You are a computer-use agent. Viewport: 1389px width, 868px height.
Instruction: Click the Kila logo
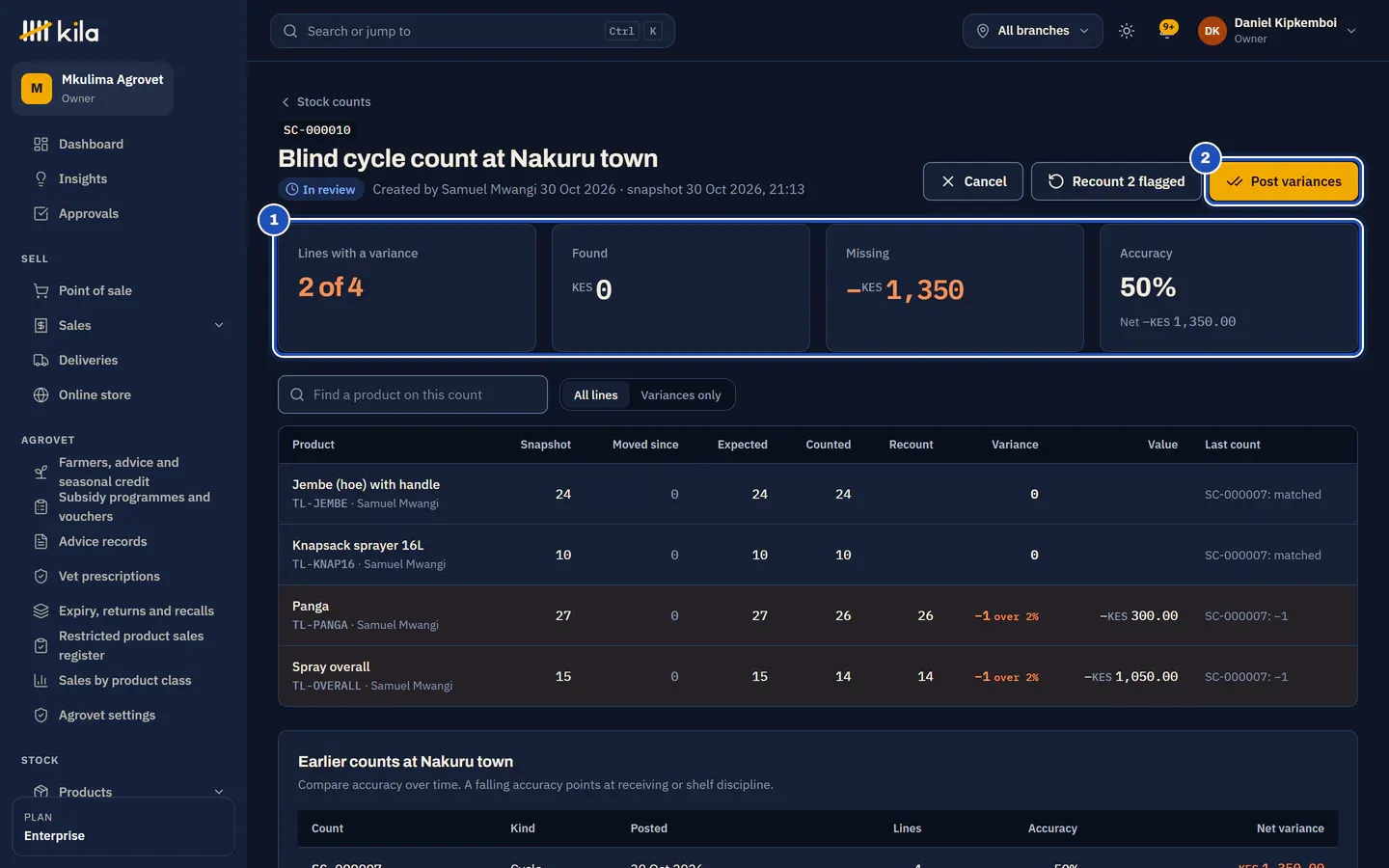(59, 32)
